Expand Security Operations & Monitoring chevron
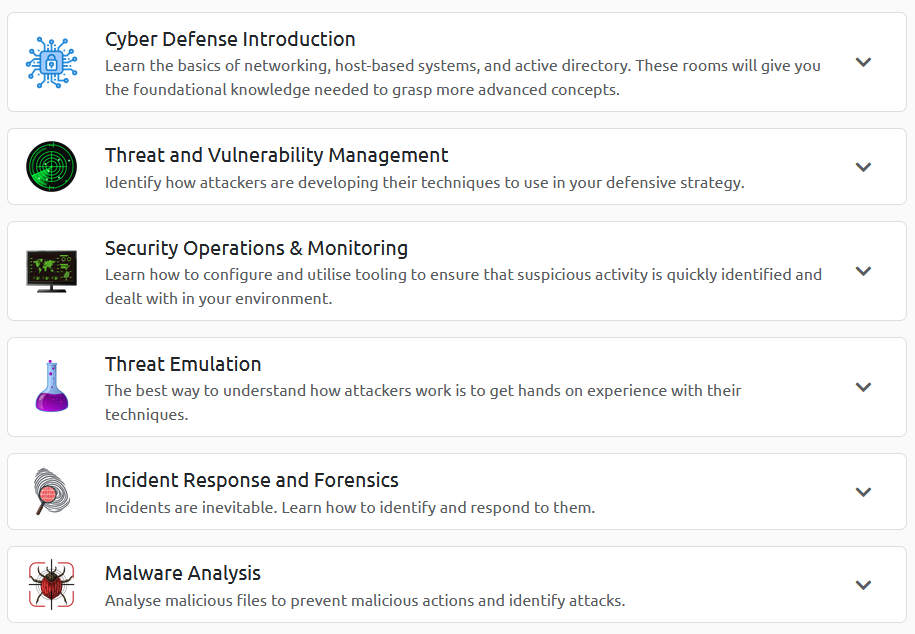Image resolution: width=915 pixels, height=634 pixels. [864, 271]
